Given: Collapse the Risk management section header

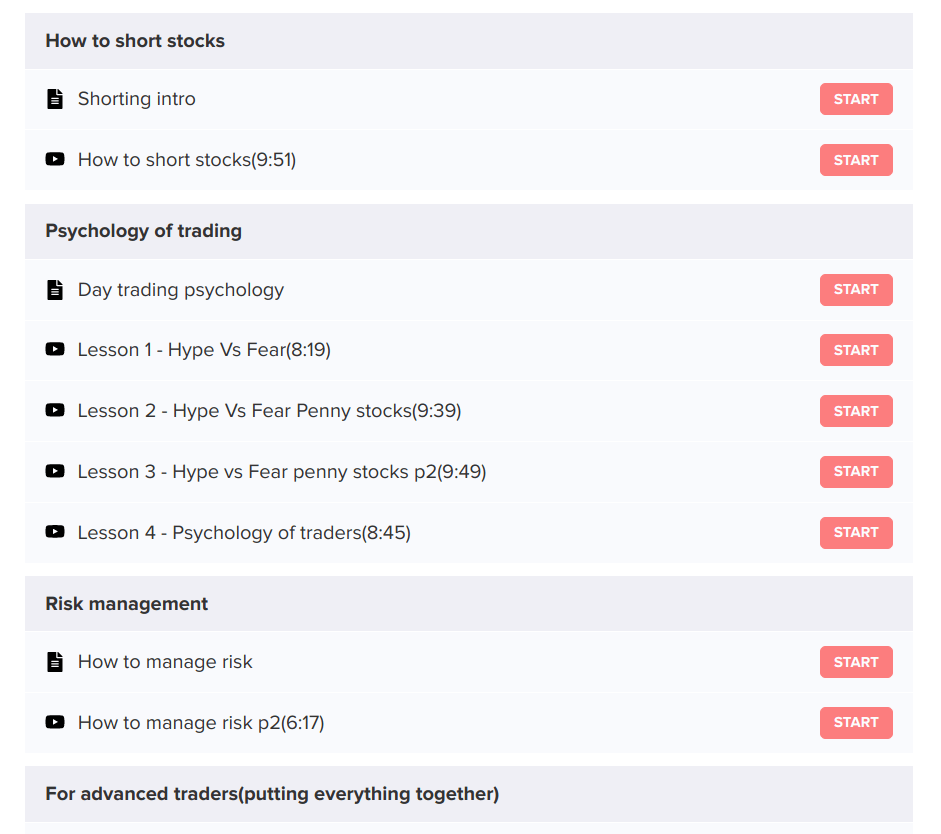Looking at the screenshot, I should [127, 604].
